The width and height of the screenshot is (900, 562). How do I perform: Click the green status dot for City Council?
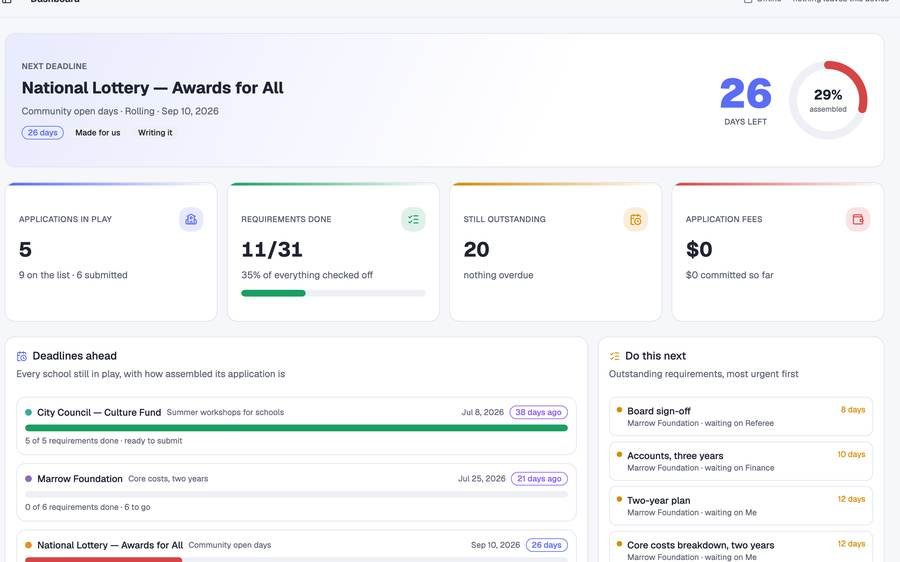tap(29, 412)
